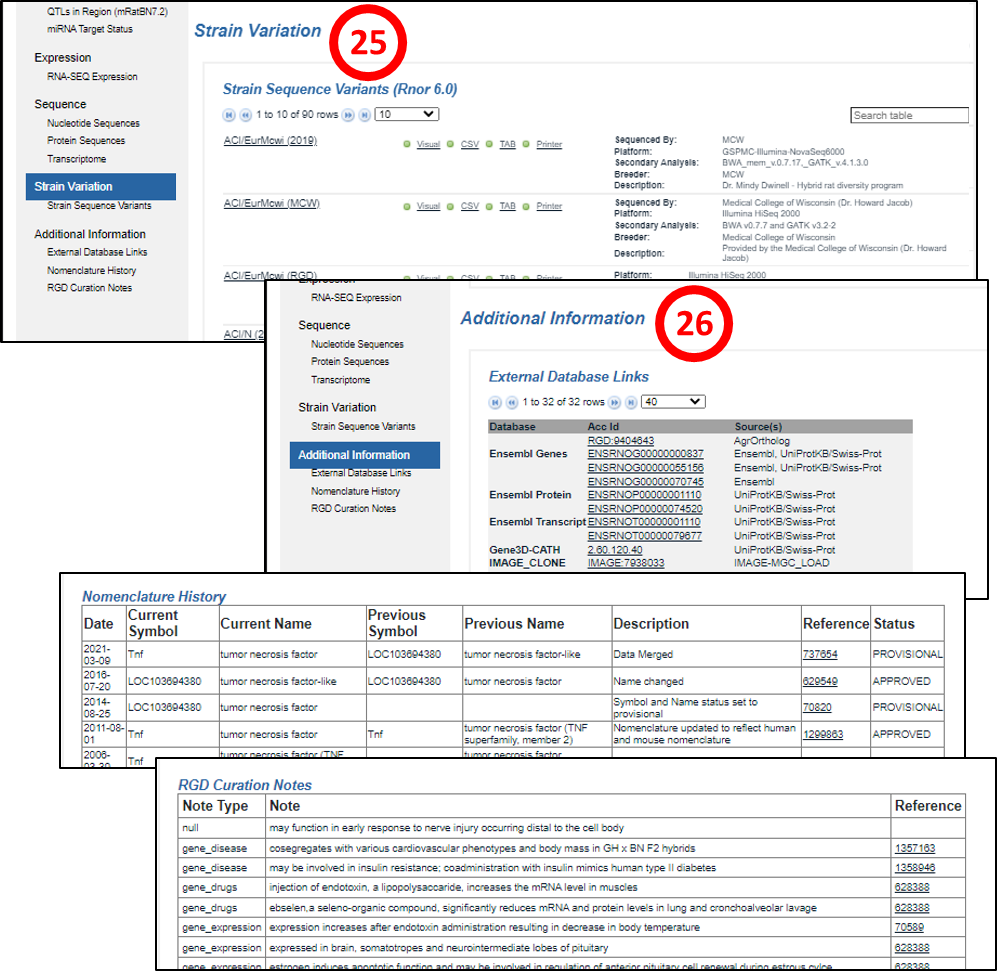Jump to last page of External Database Links
The height and width of the screenshot is (971, 997).
[x=631, y=402]
